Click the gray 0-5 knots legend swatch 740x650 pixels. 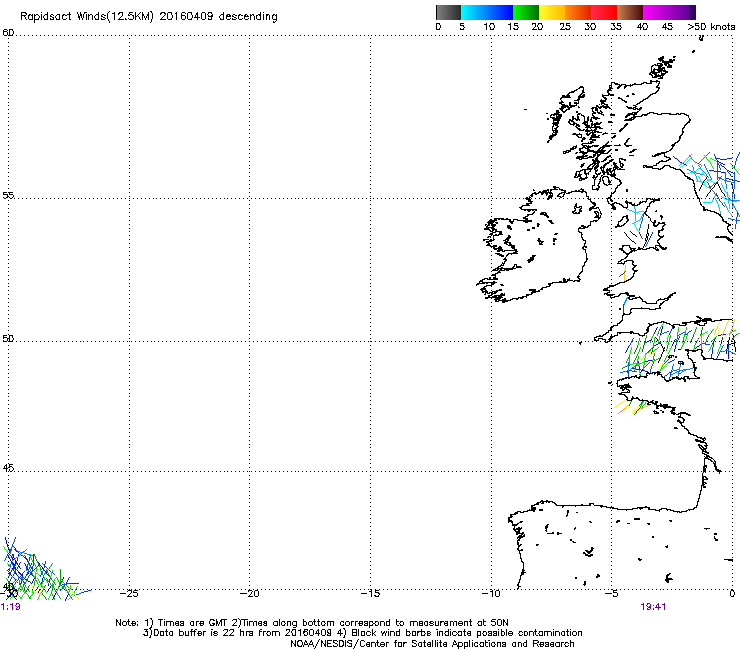pos(448,13)
